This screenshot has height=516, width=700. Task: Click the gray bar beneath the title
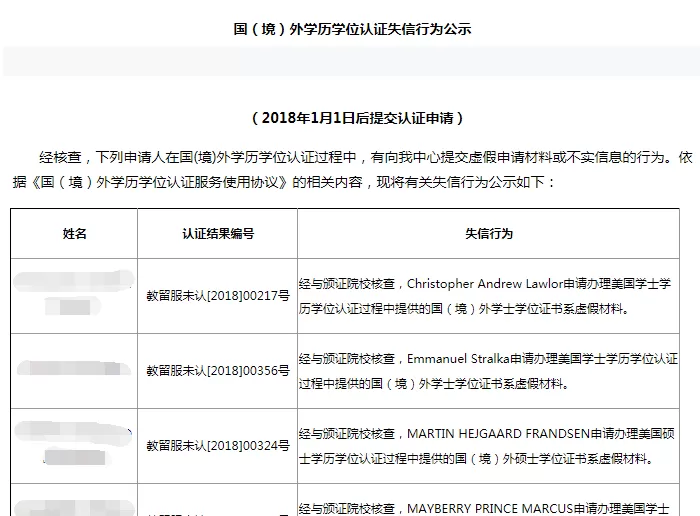pos(351,61)
